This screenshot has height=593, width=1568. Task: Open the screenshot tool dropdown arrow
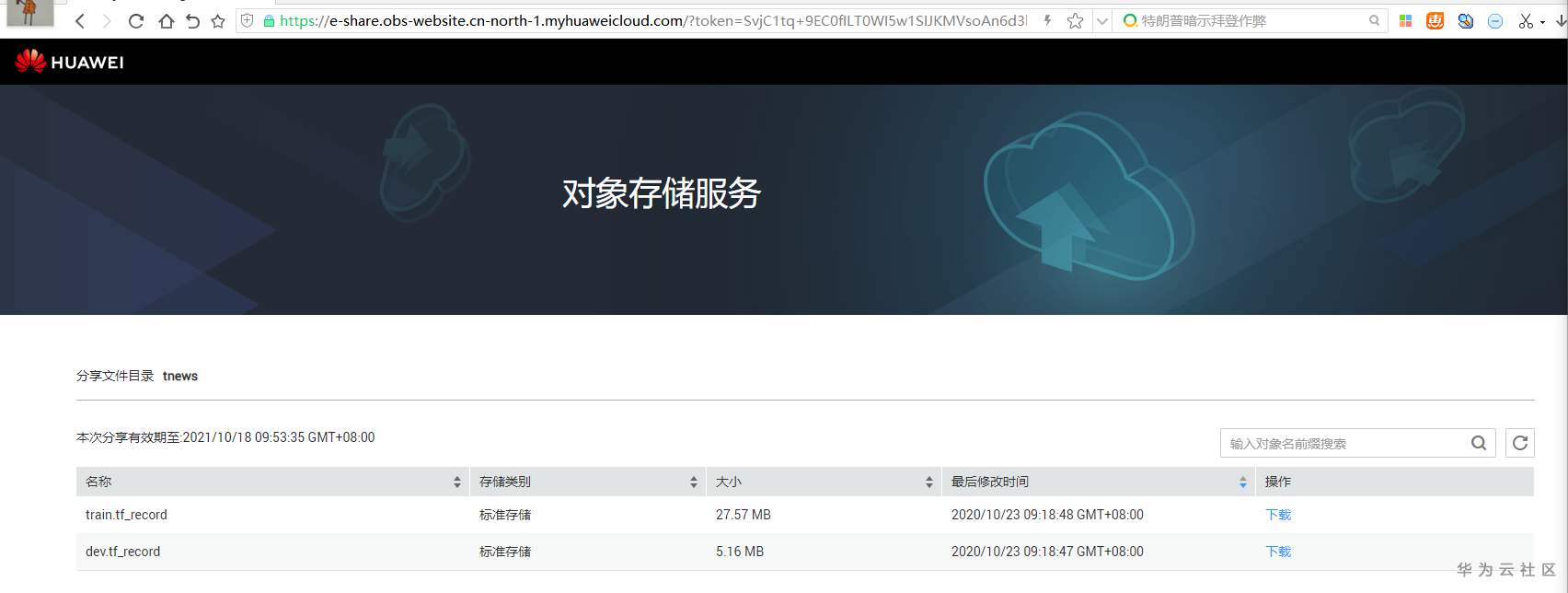[1542, 21]
